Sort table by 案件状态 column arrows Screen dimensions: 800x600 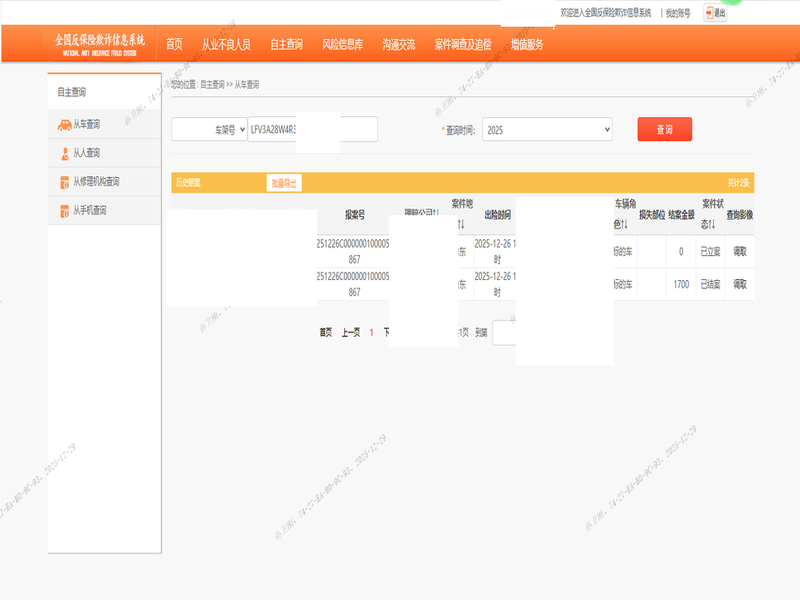point(712,225)
